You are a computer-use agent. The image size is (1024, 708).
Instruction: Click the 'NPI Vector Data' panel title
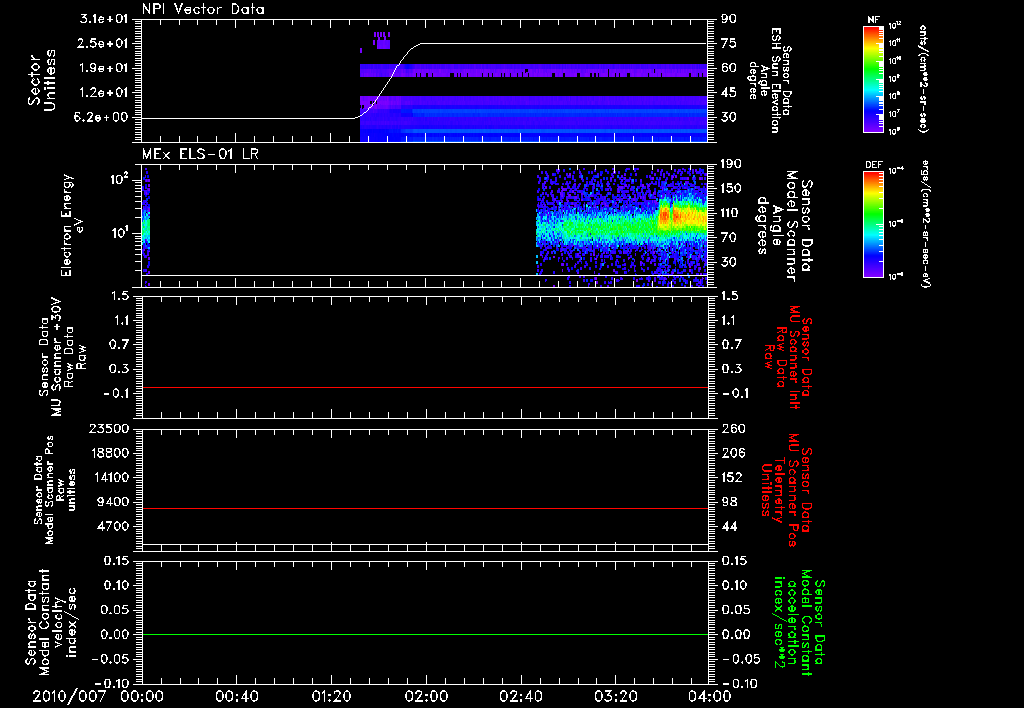coord(203,9)
